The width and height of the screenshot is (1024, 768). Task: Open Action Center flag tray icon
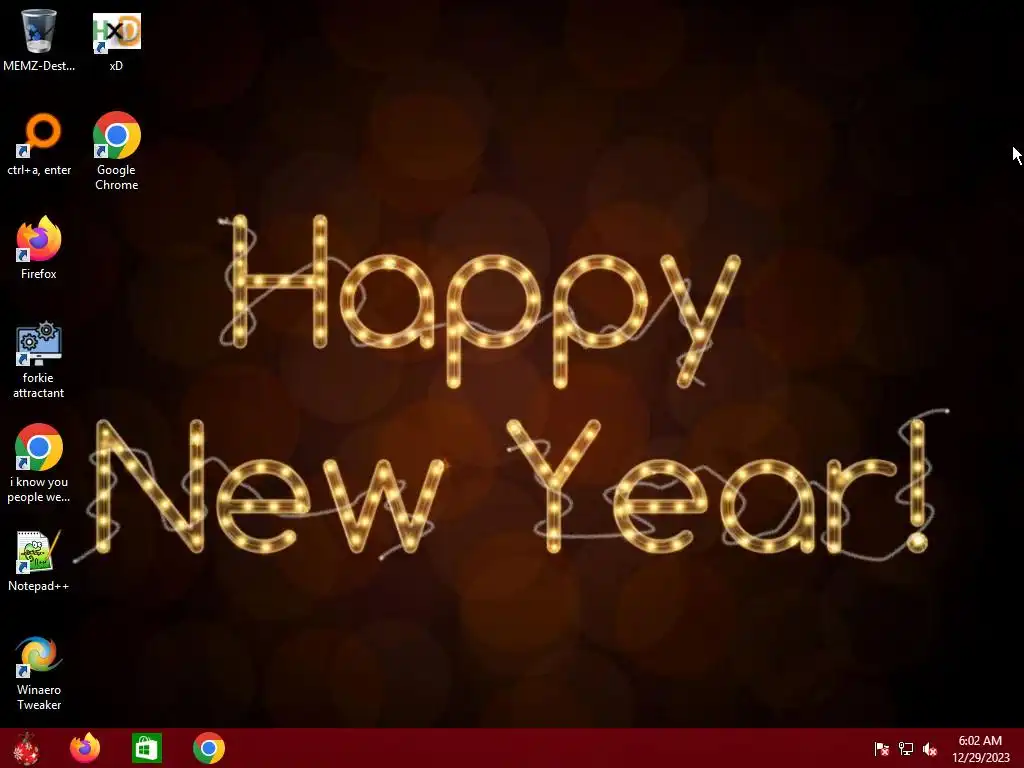[x=882, y=749]
